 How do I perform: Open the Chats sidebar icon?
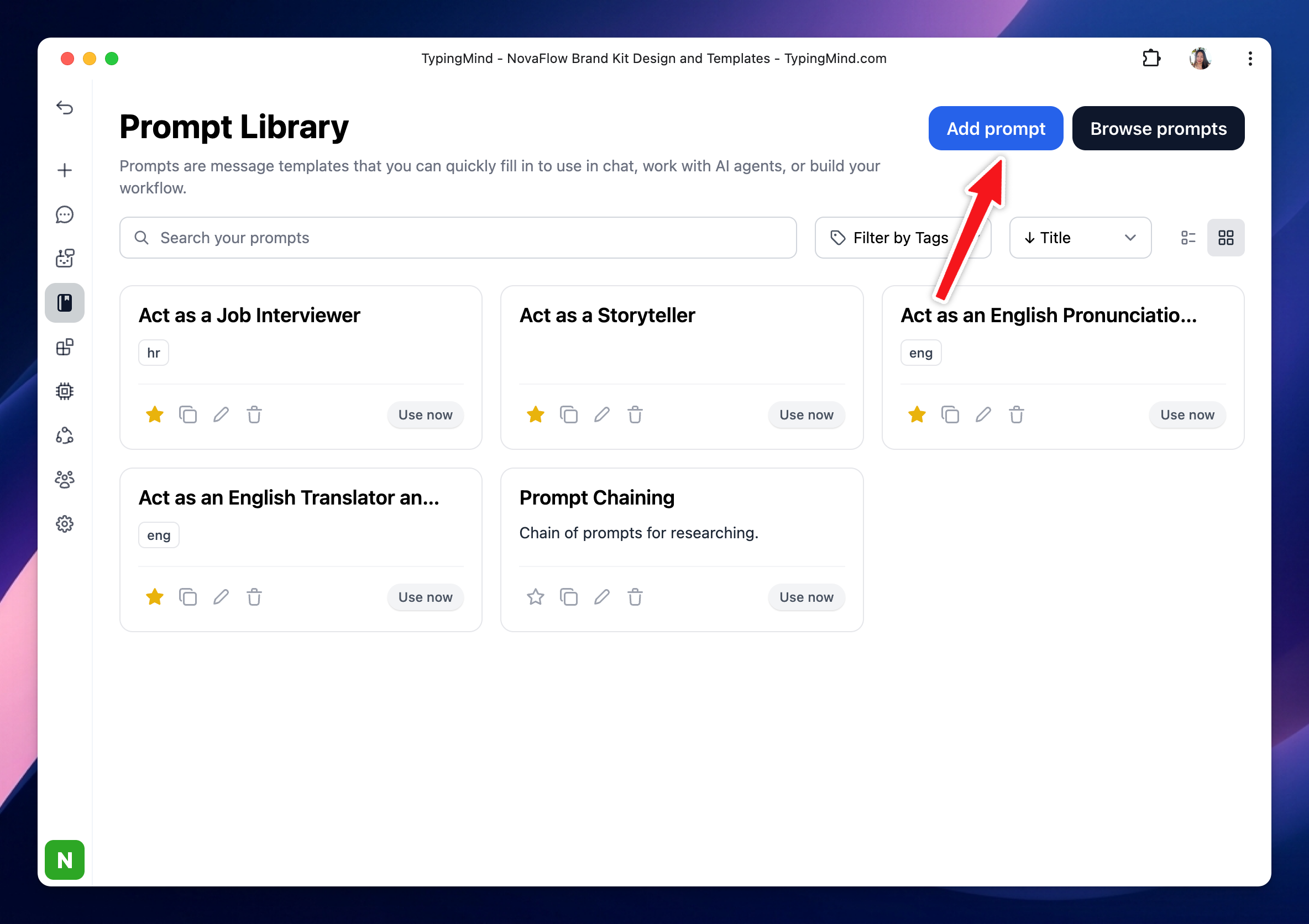(x=65, y=214)
